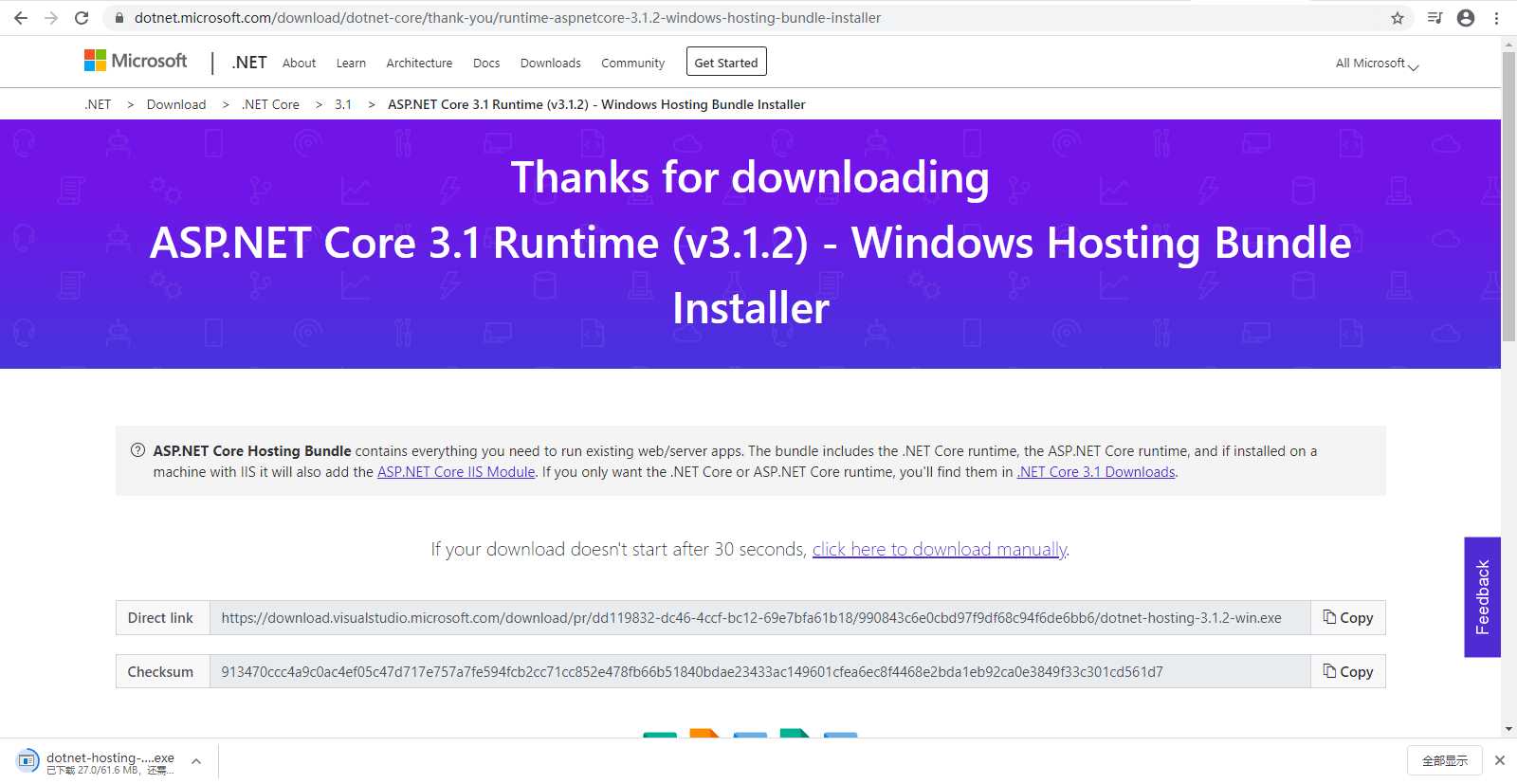Open the Downloads menu item
This screenshot has height=784, width=1517.
[x=551, y=63]
